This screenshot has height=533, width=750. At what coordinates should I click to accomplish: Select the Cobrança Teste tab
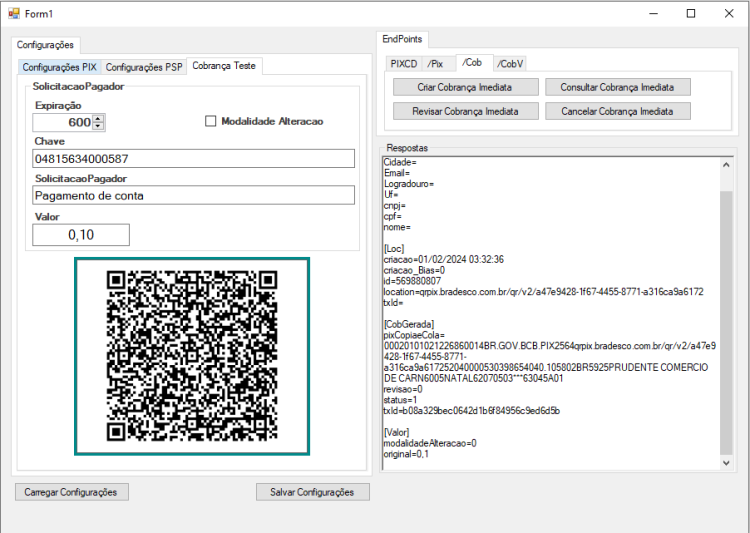coord(224,66)
